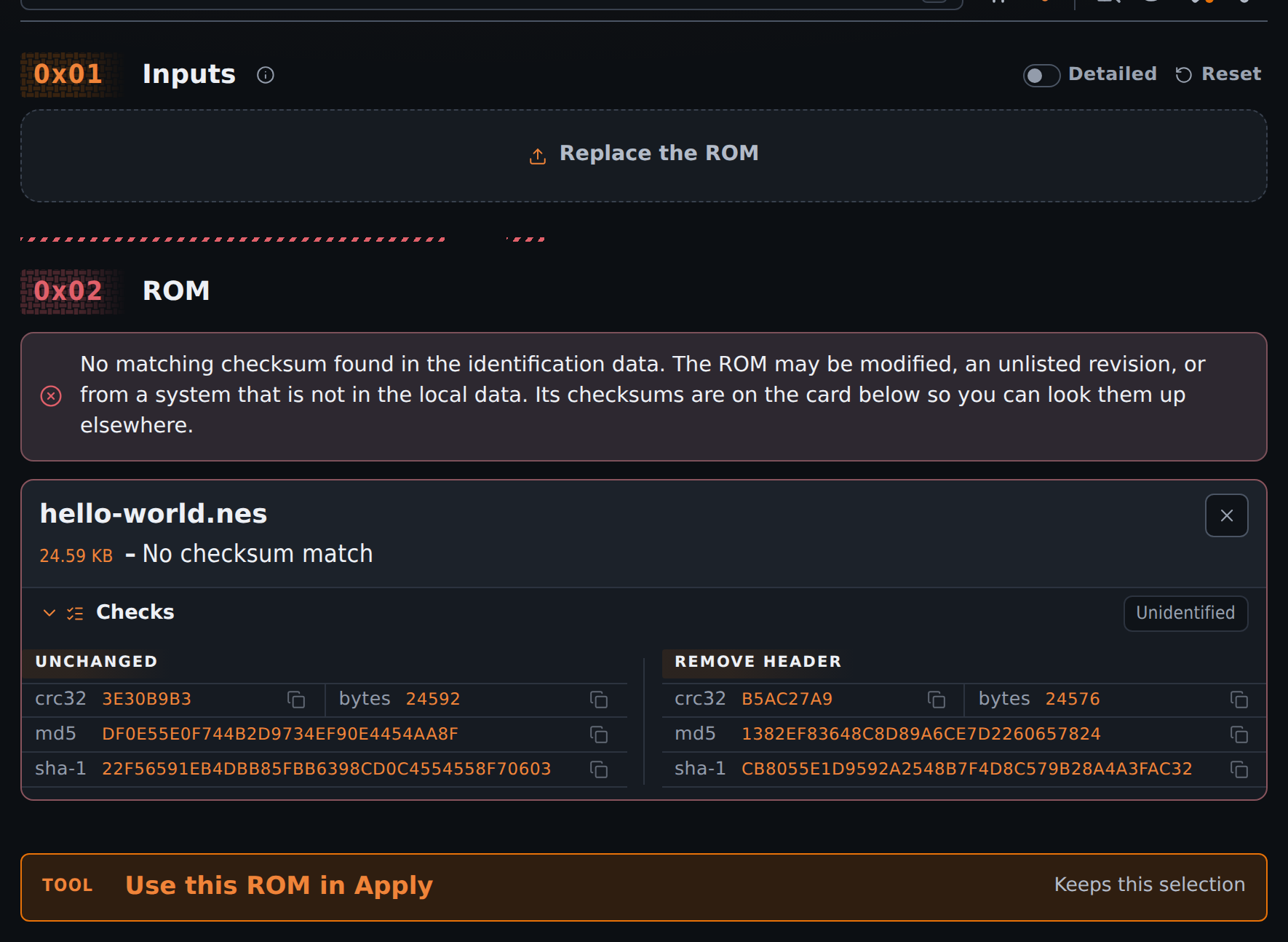Copy the headerless bytes 24576 value
The height and width of the screenshot is (942, 1288).
[x=1239, y=700]
